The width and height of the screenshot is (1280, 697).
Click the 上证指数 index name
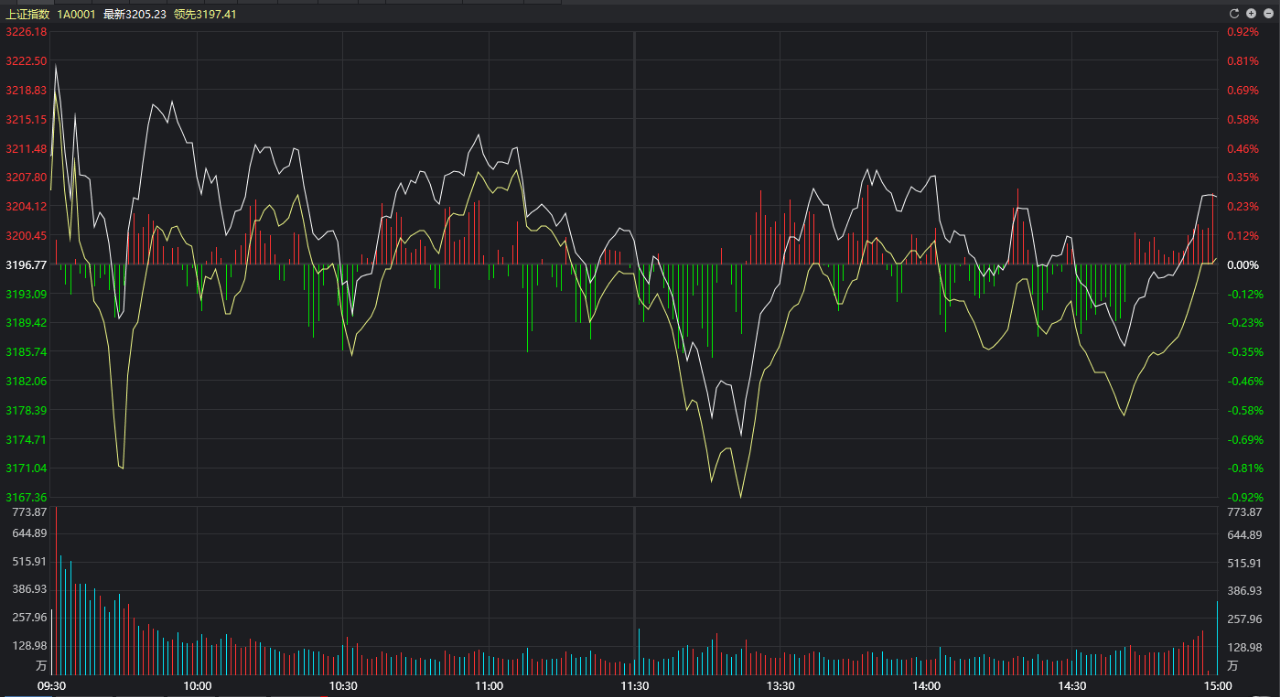point(27,14)
